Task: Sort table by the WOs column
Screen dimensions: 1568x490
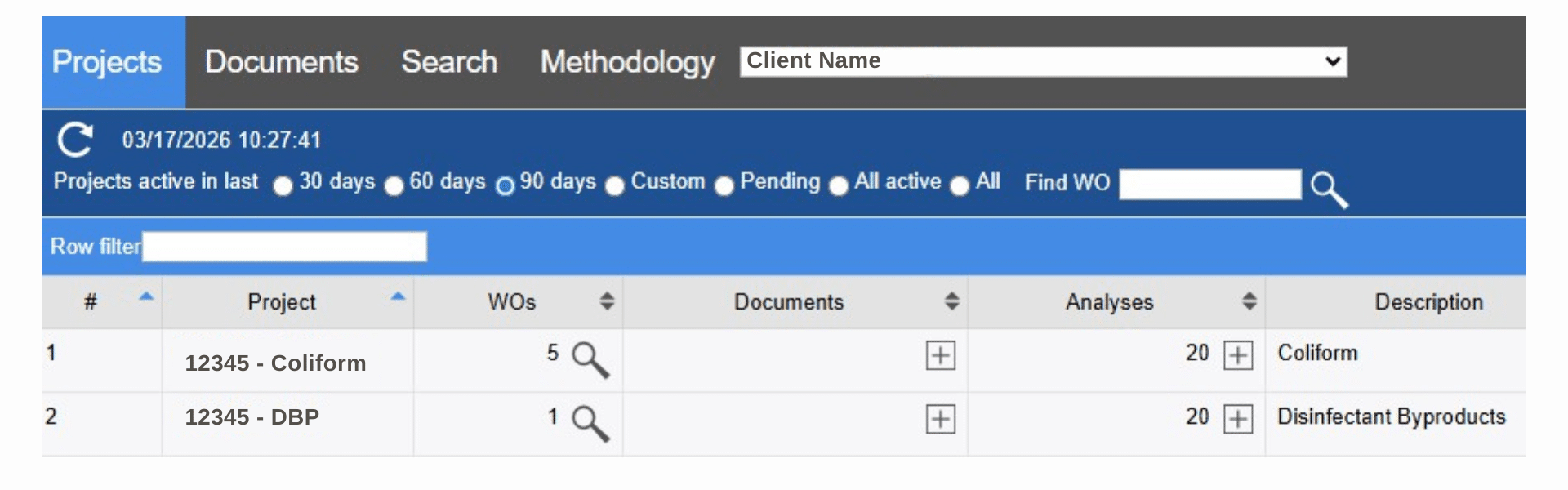Action: pyautogui.click(x=607, y=301)
